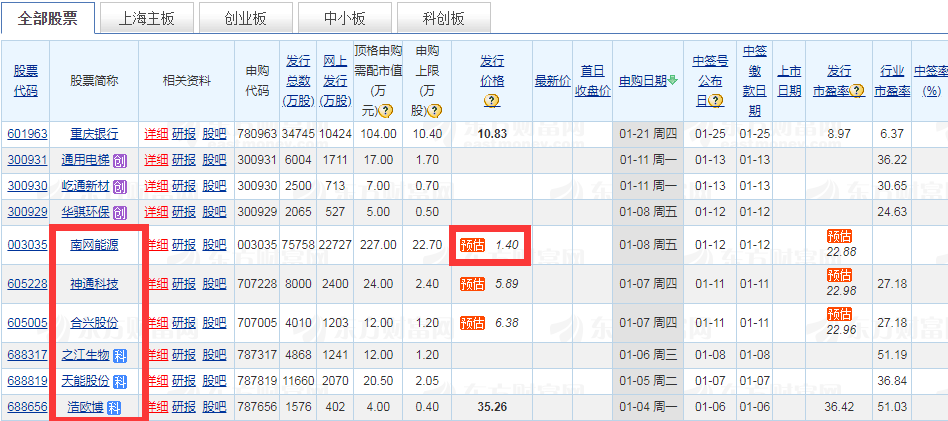This screenshot has width=948, height=421.
Task: Switch to 全部股票 tab
Action: pos(48,19)
